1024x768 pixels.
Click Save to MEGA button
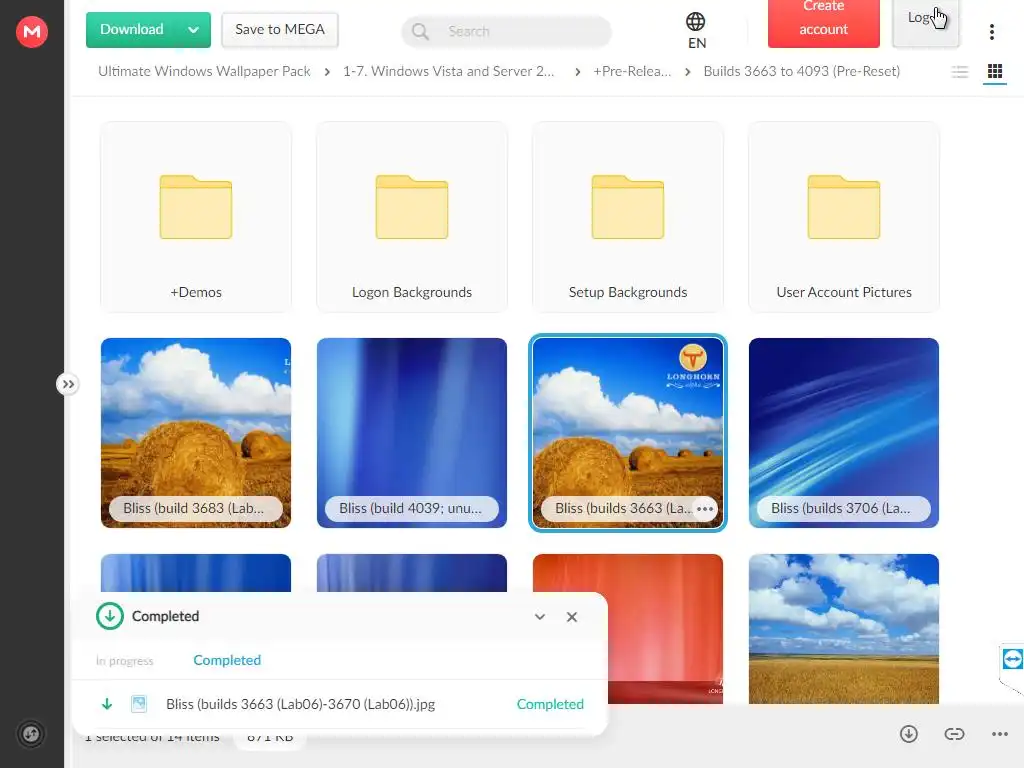pos(280,30)
